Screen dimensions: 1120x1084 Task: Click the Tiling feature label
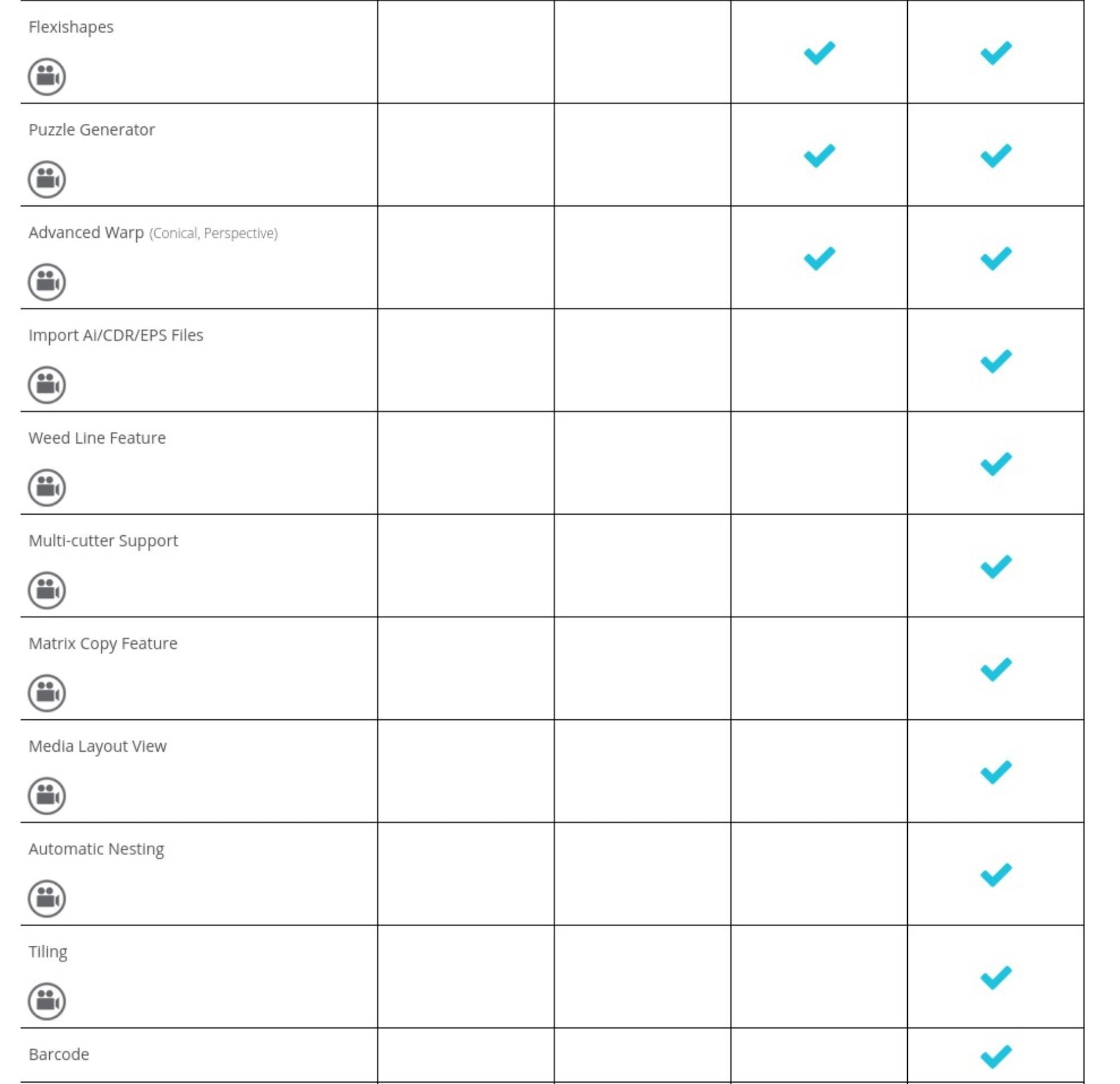pyautogui.click(x=48, y=952)
